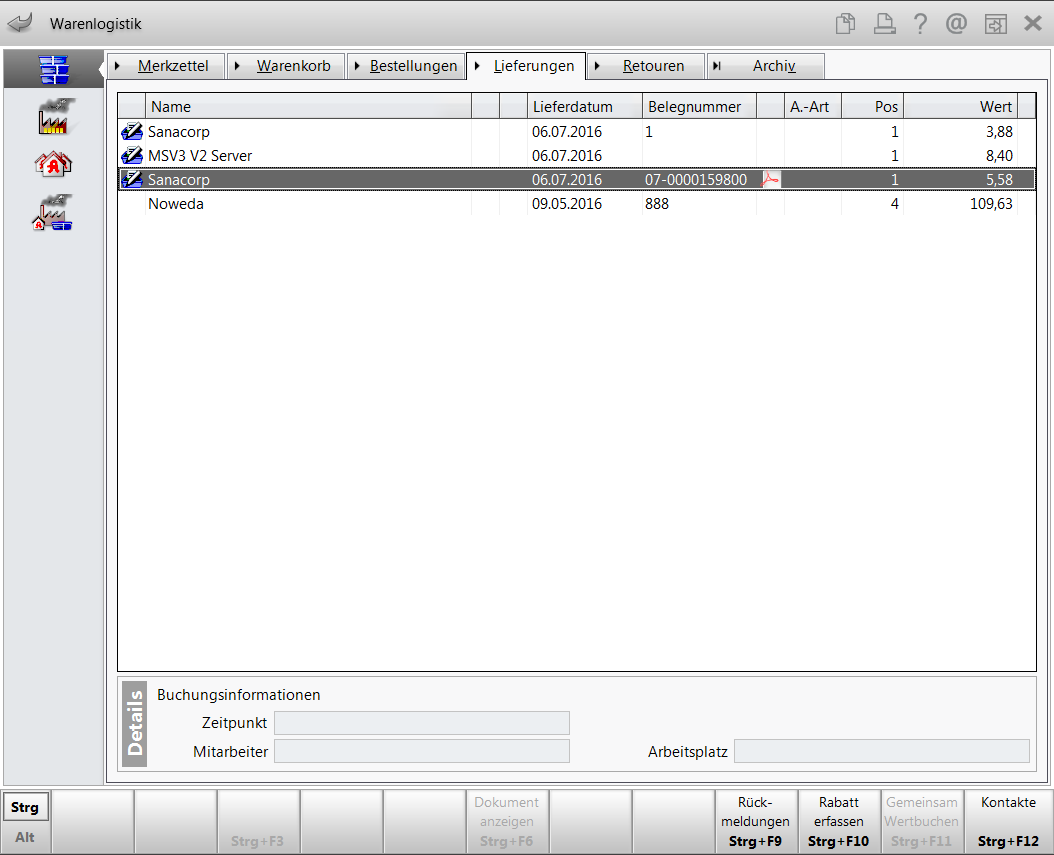Select the blue shelves icon in sidebar

pos(54,69)
